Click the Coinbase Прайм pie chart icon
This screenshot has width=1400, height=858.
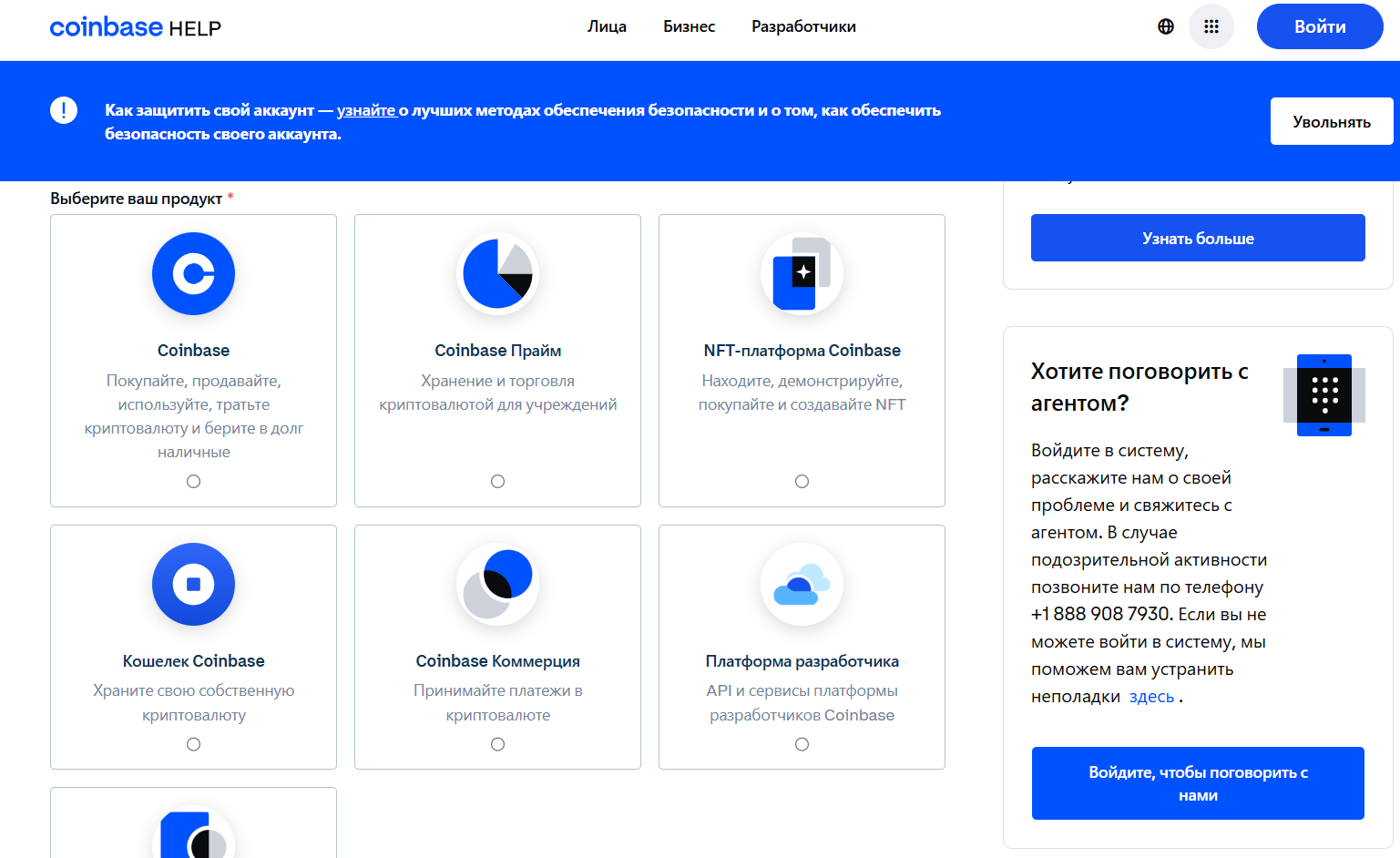[497, 273]
